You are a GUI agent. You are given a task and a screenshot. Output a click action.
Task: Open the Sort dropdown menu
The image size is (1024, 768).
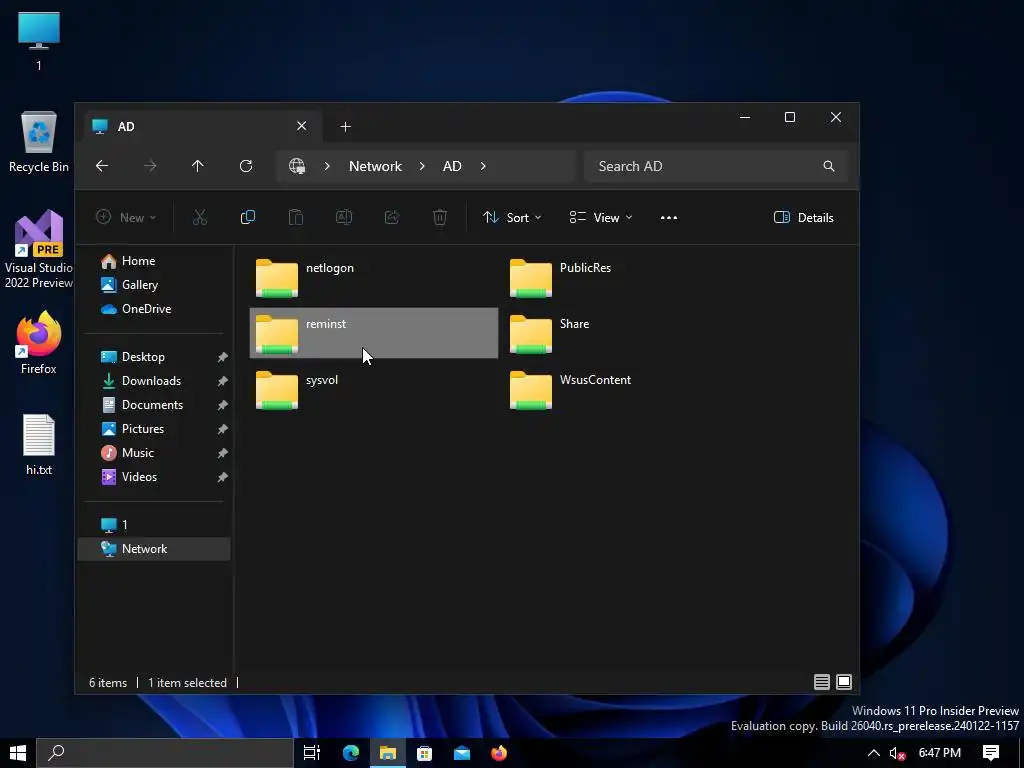512,217
